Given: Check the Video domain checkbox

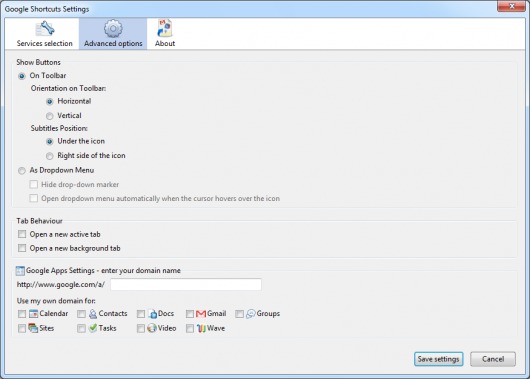Looking at the screenshot, I should coord(141,328).
